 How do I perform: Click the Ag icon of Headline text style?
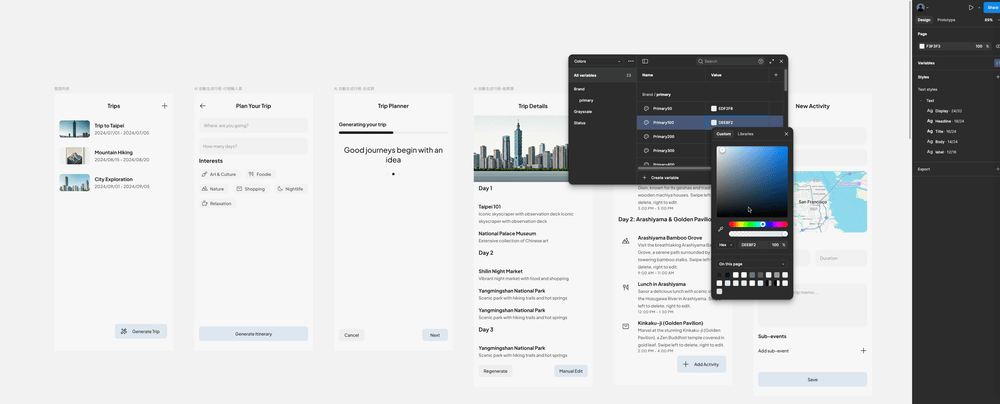point(930,121)
